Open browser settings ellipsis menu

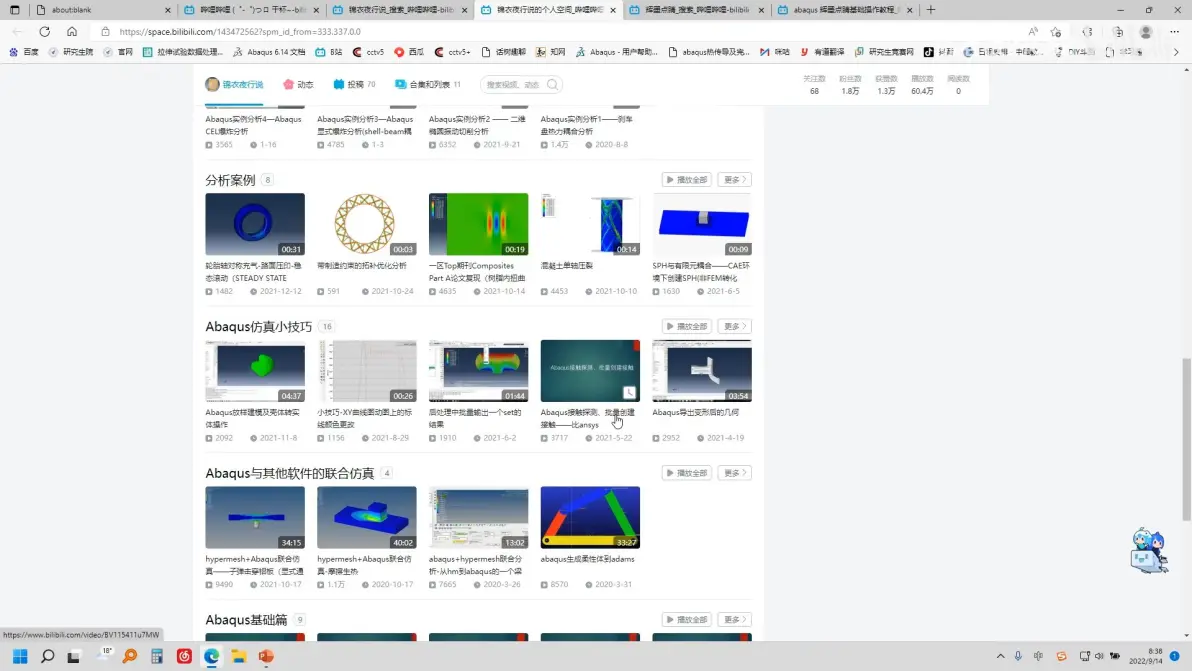click(1175, 32)
